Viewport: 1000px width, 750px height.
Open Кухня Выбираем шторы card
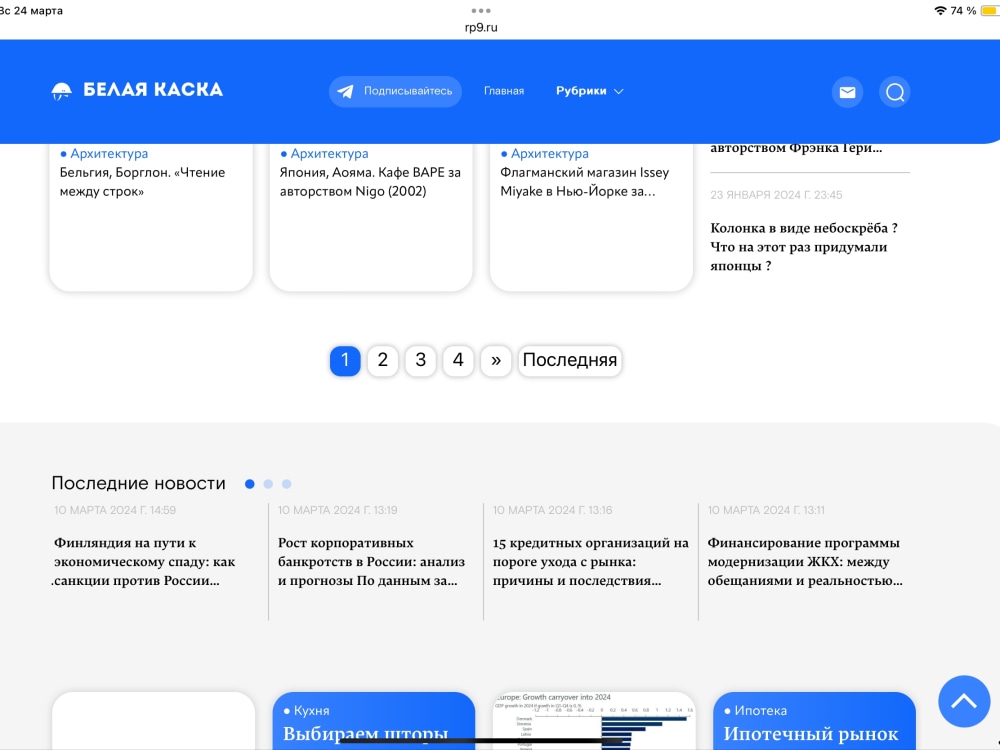[374, 721]
